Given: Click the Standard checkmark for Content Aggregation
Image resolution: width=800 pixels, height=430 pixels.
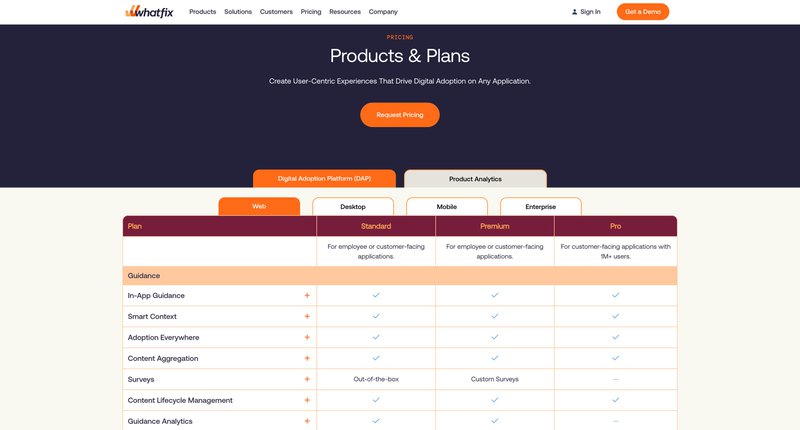Looking at the screenshot, I should pos(376,358).
